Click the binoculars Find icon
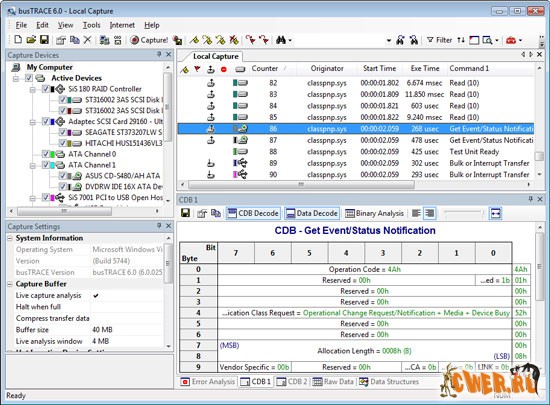550x405 pixels. point(281,40)
